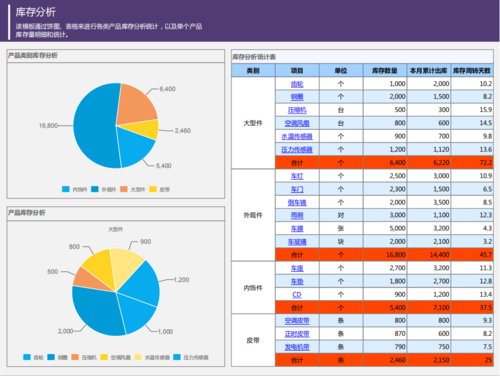Click the 齿轮 legend color swatch
This screenshot has height=376, width=500.
point(27,357)
